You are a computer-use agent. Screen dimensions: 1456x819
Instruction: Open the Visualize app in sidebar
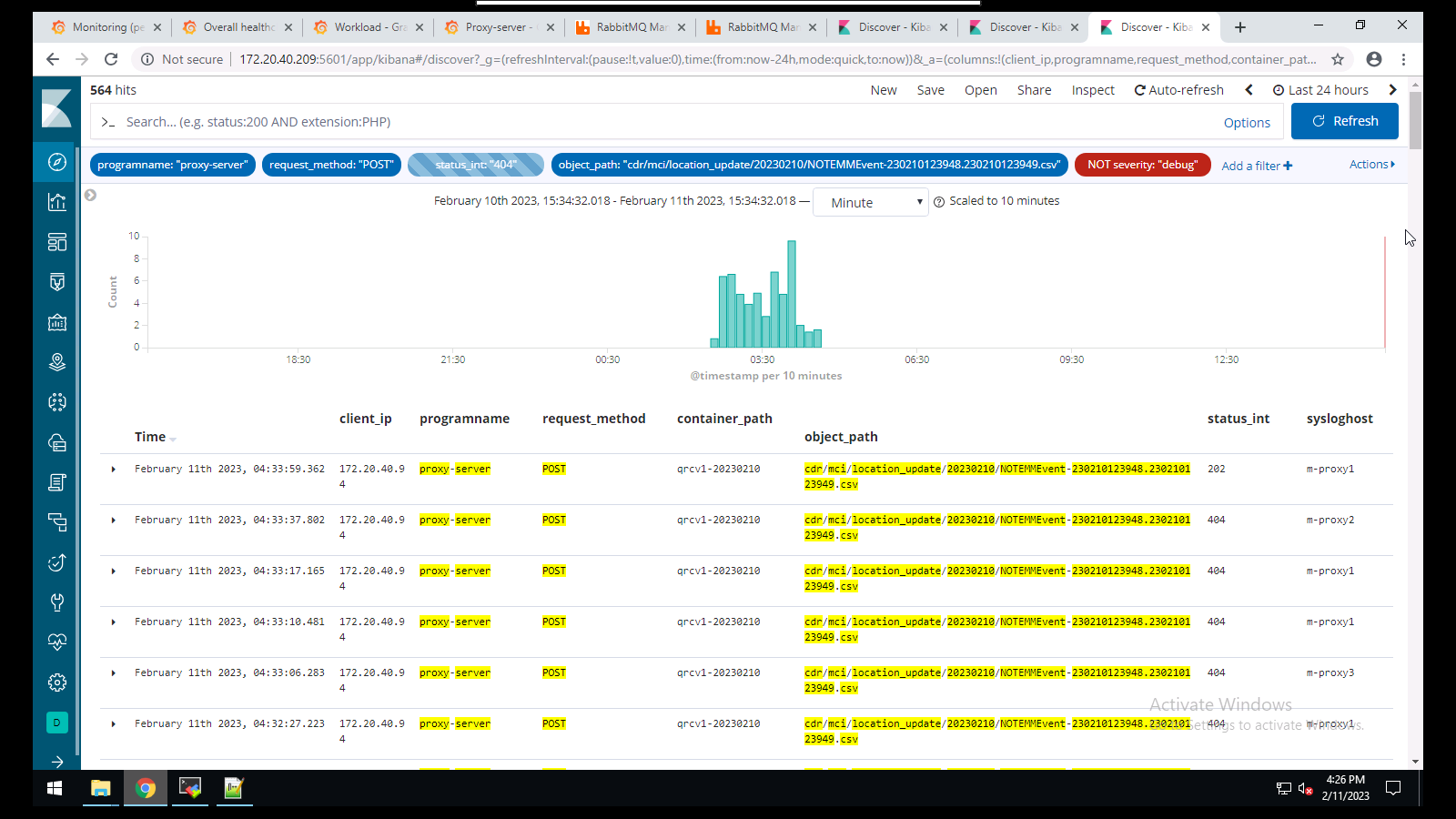tap(56, 202)
